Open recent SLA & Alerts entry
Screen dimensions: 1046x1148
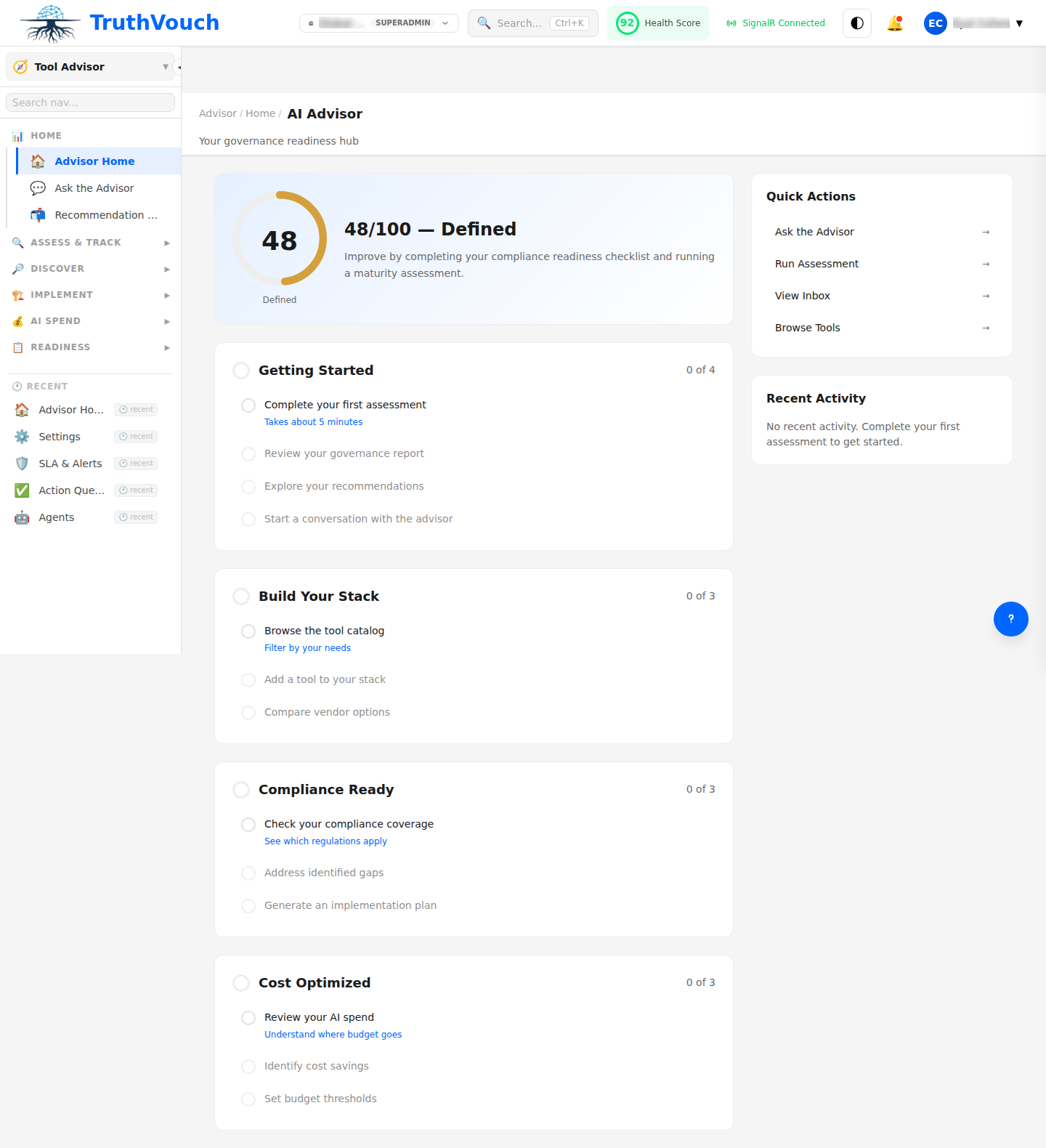point(86,464)
